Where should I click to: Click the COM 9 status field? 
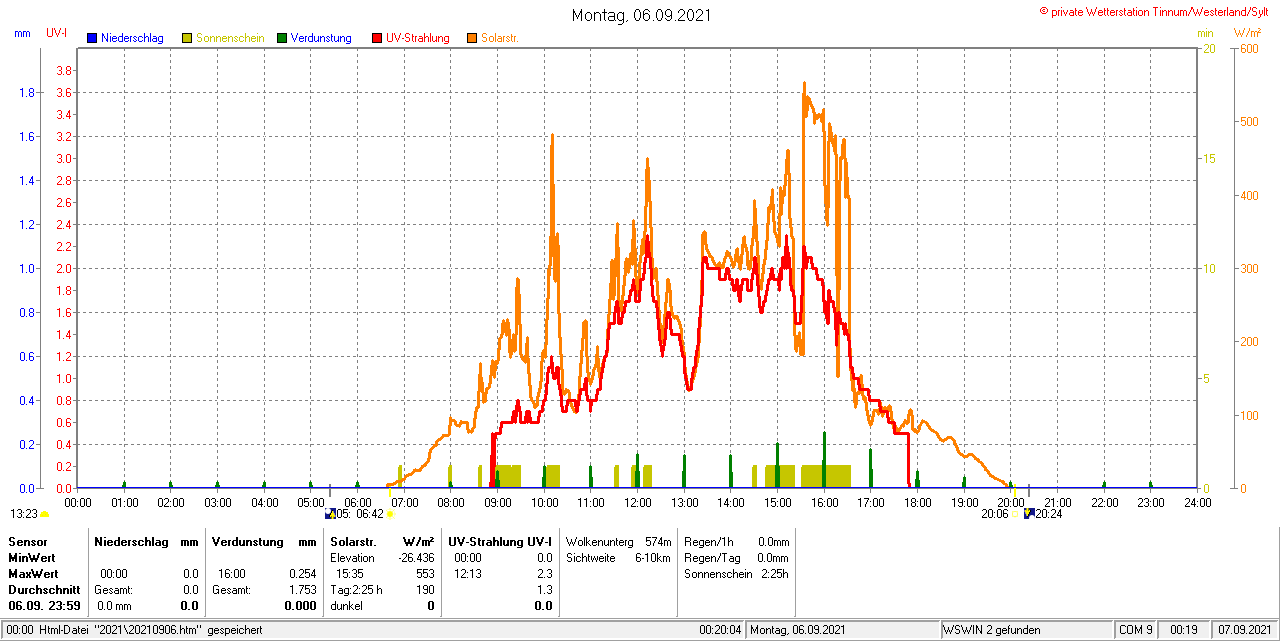[x=1136, y=630]
